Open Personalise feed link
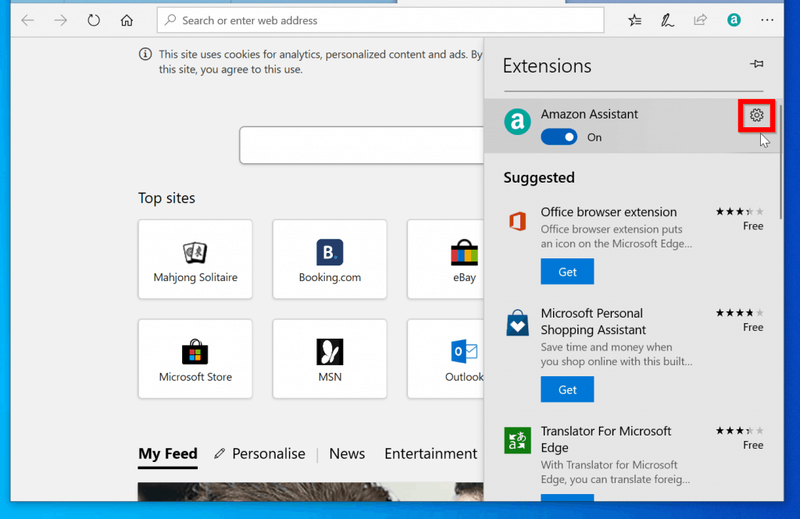This screenshot has height=519, width=800. (260, 454)
